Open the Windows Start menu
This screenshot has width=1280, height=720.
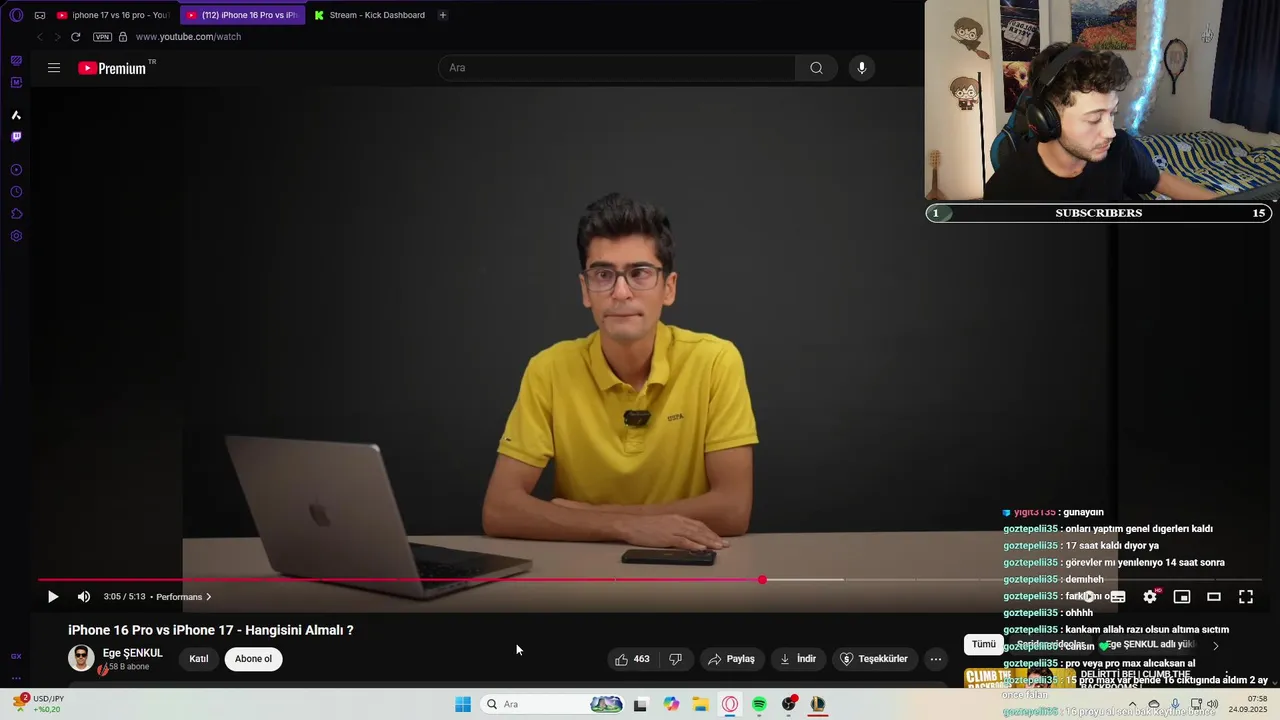pos(463,704)
